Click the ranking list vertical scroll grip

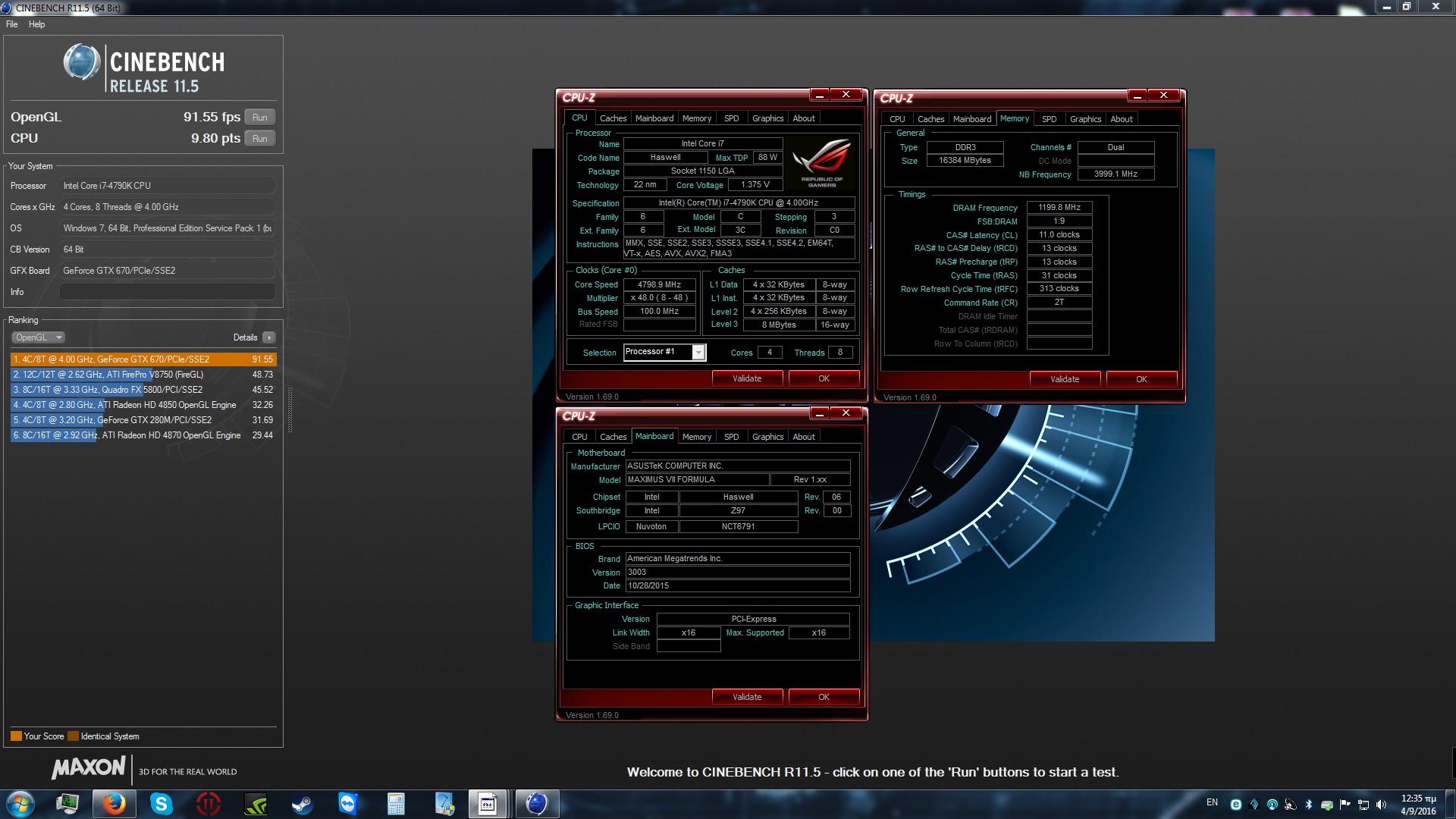pos(290,409)
